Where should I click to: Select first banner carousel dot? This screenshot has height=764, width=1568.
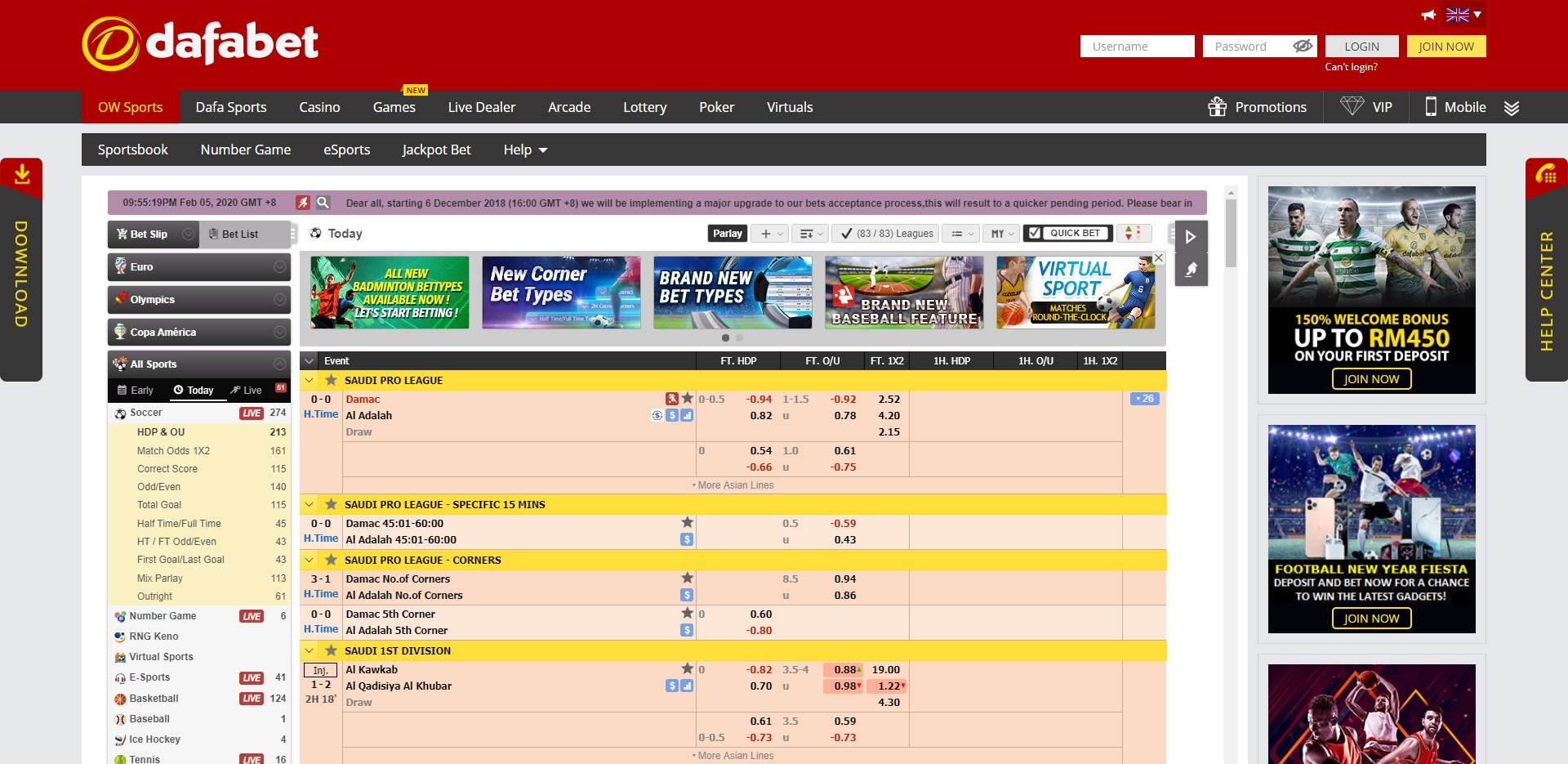tap(725, 337)
